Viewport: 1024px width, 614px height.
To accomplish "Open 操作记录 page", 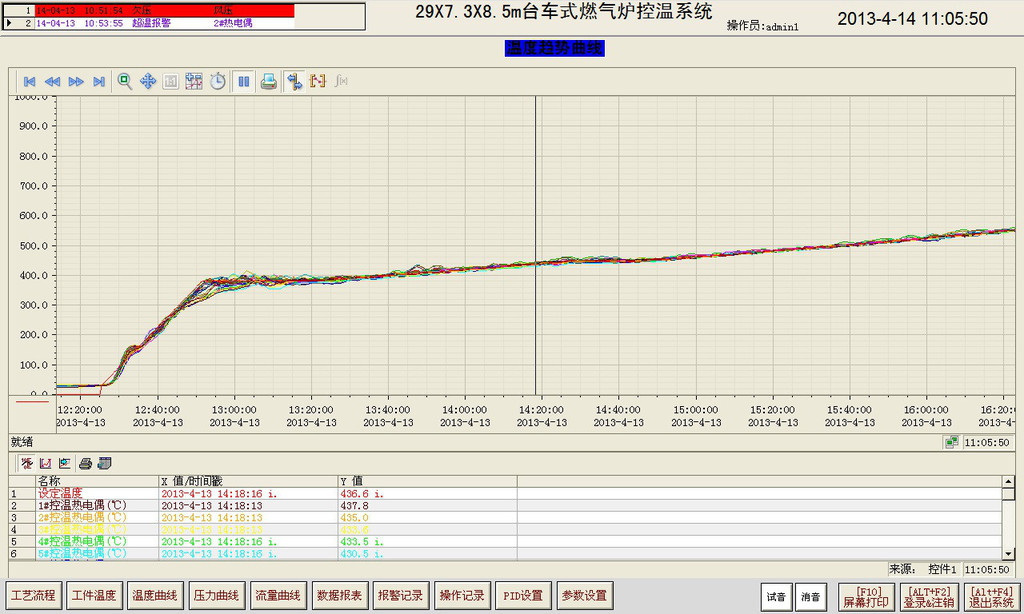I will tap(462, 596).
